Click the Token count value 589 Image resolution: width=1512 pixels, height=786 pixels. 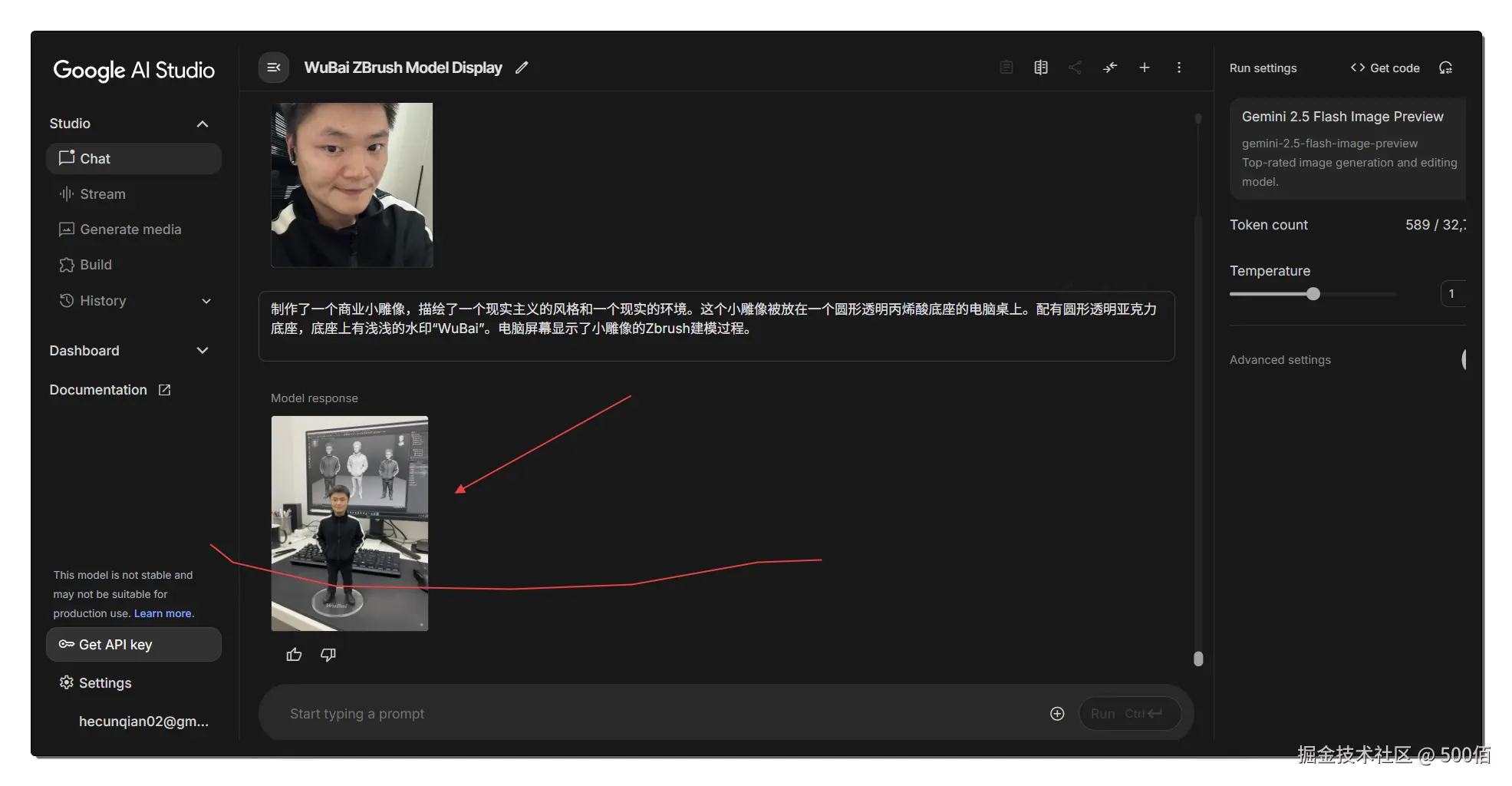click(1418, 225)
